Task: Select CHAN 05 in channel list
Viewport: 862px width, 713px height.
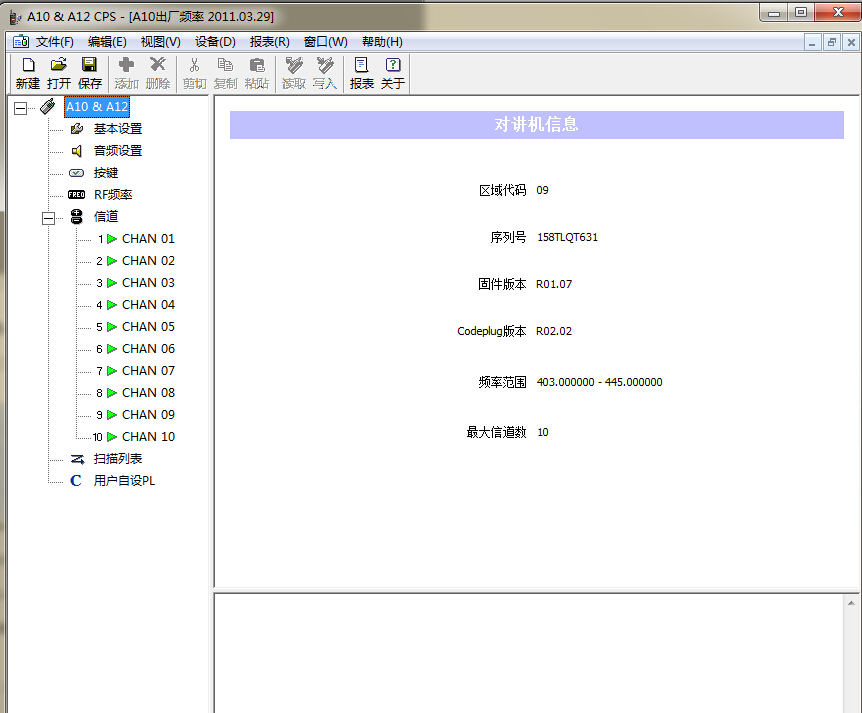Action: 148,327
